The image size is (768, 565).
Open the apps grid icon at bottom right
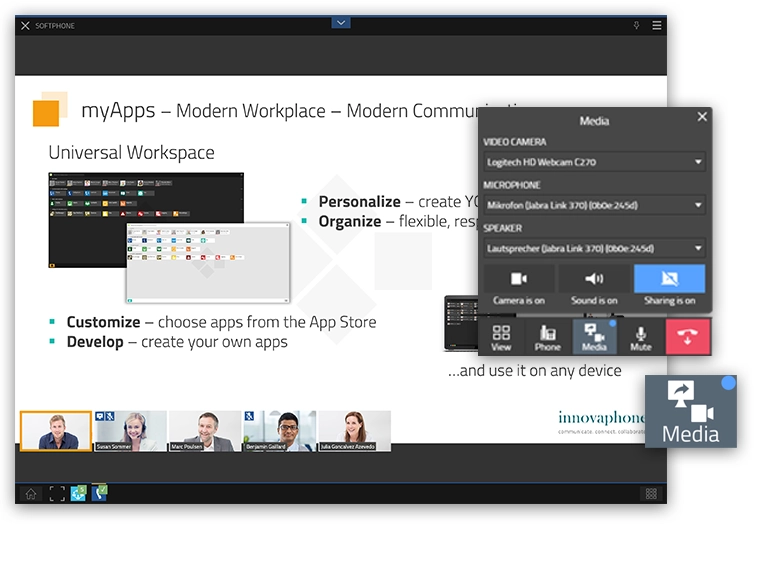coord(651,494)
